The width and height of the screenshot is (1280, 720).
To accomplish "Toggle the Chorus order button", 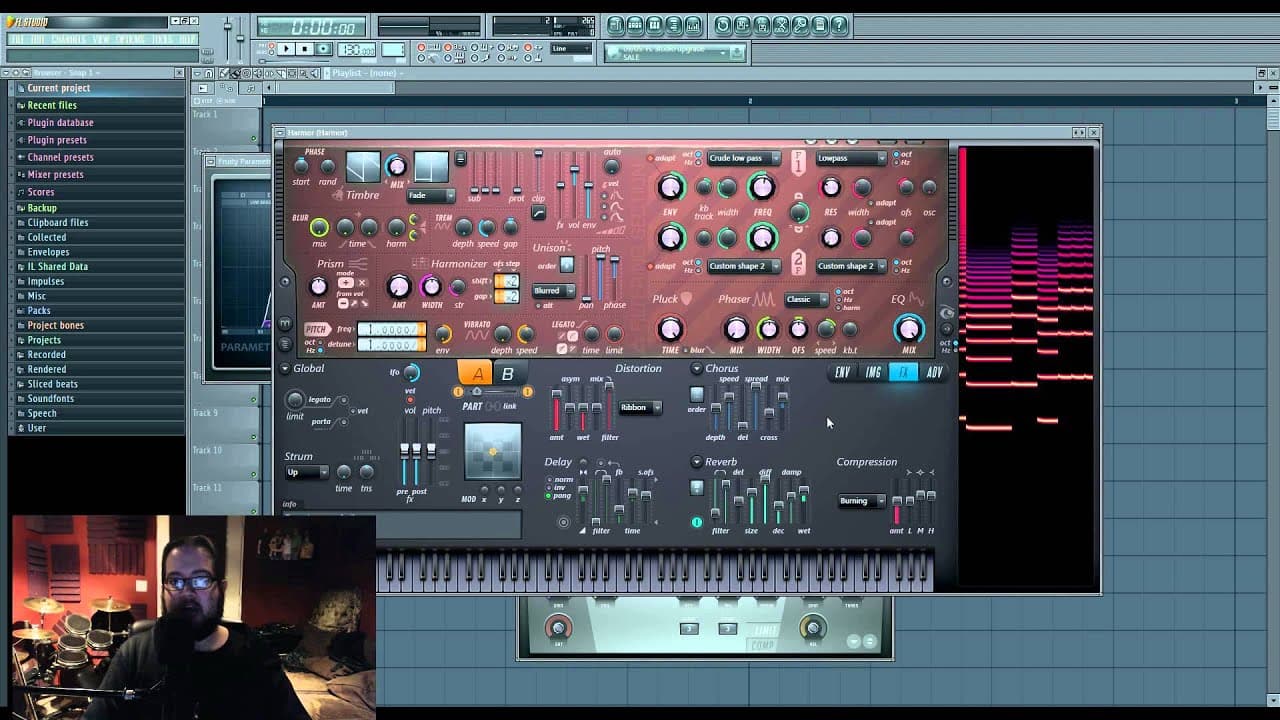I will tap(697, 395).
